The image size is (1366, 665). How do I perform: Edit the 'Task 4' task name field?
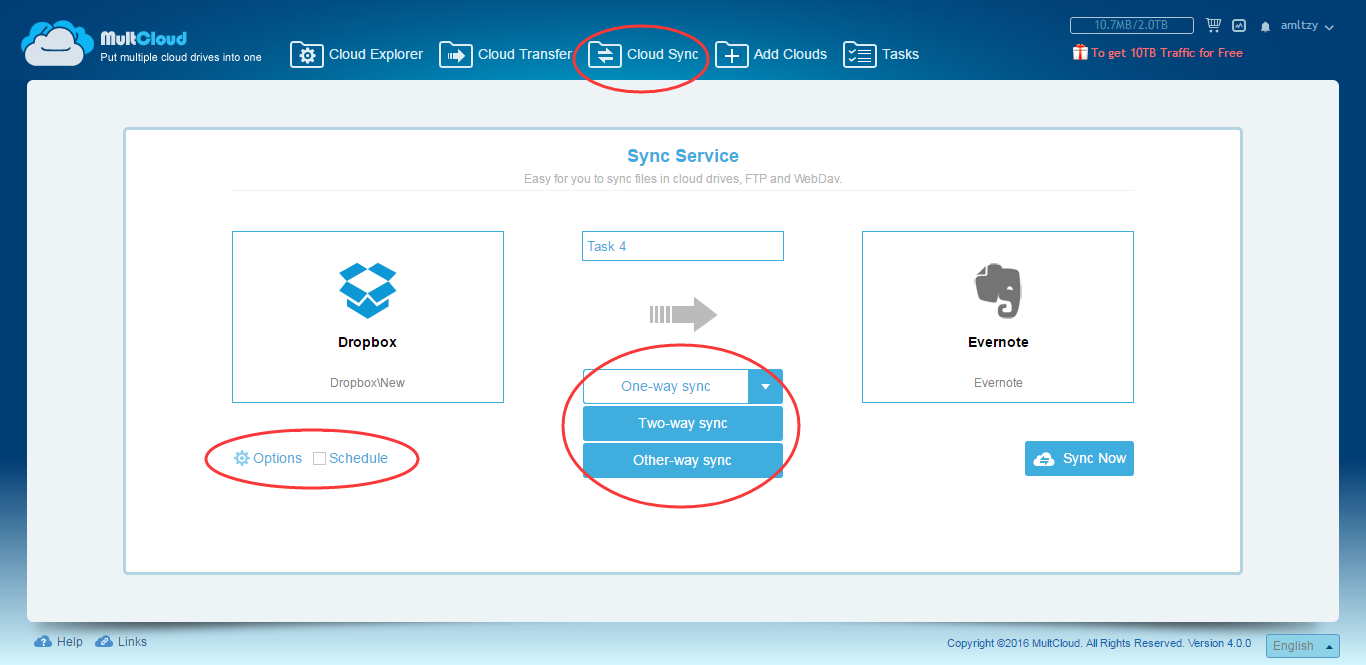click(x=683, y=246)
